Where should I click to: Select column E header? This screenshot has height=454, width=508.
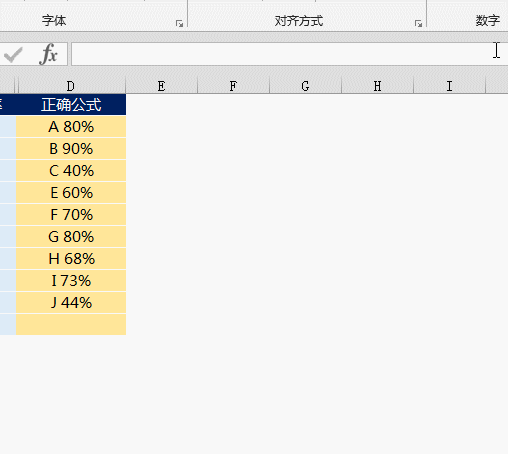(162, 86)
